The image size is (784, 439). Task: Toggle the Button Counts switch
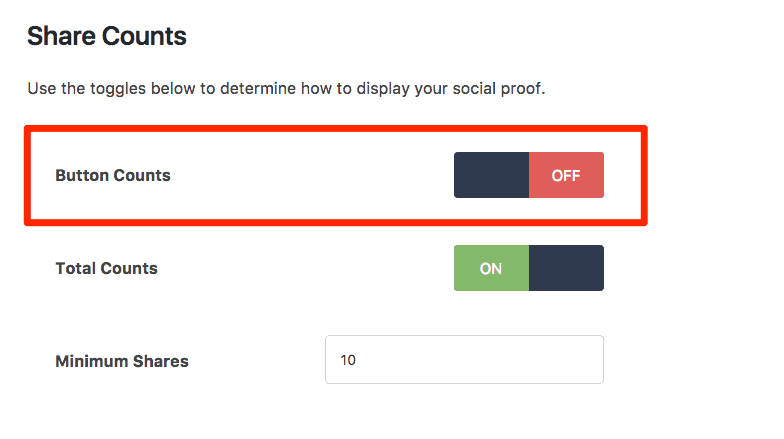[x=528, y=175]
